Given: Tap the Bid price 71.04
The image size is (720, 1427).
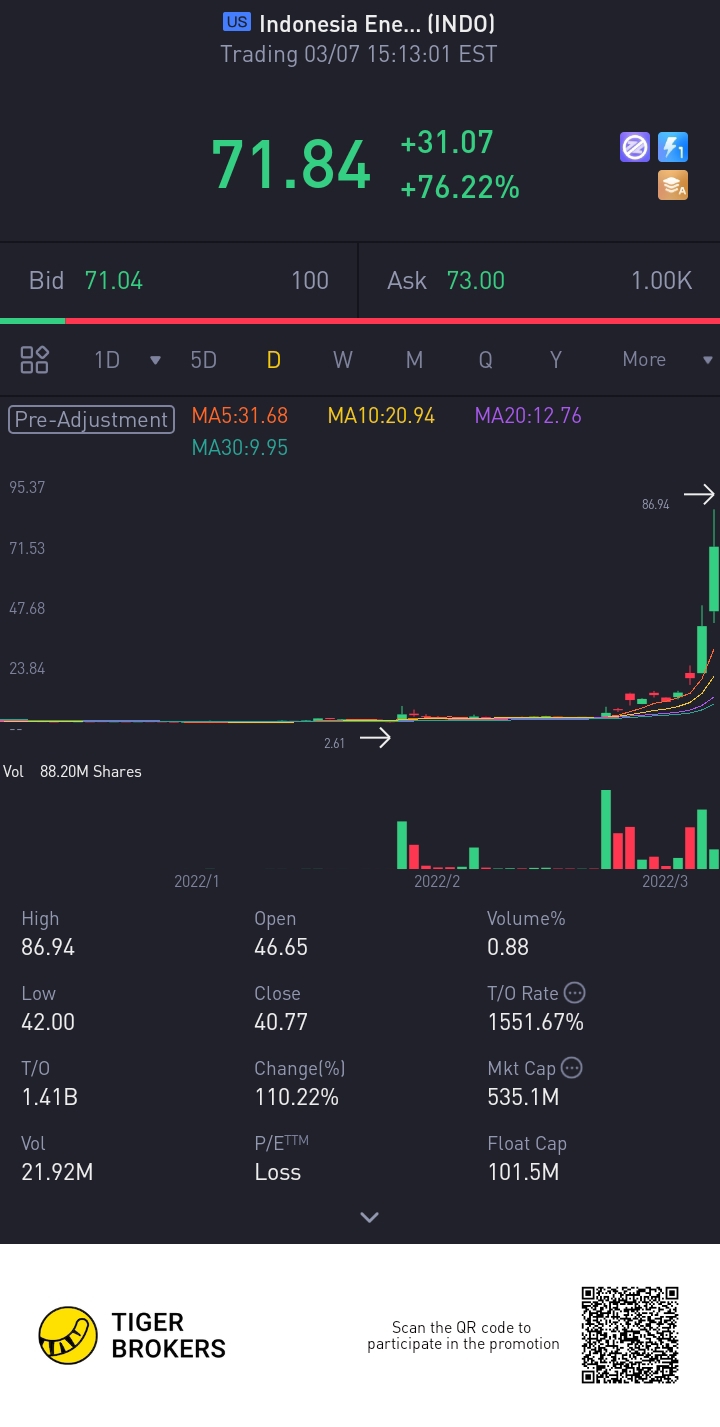Looking at the screenshot, I should coord(114,281).
